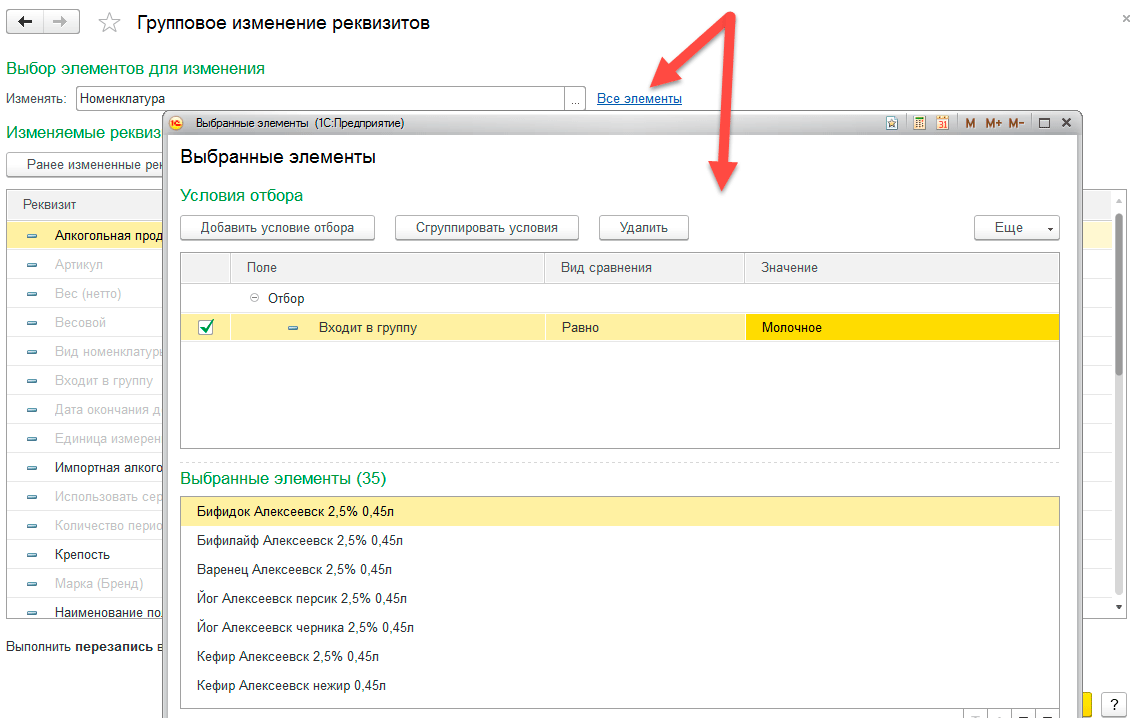Click the dash icon beside Марка (Бренд) row

32,584
